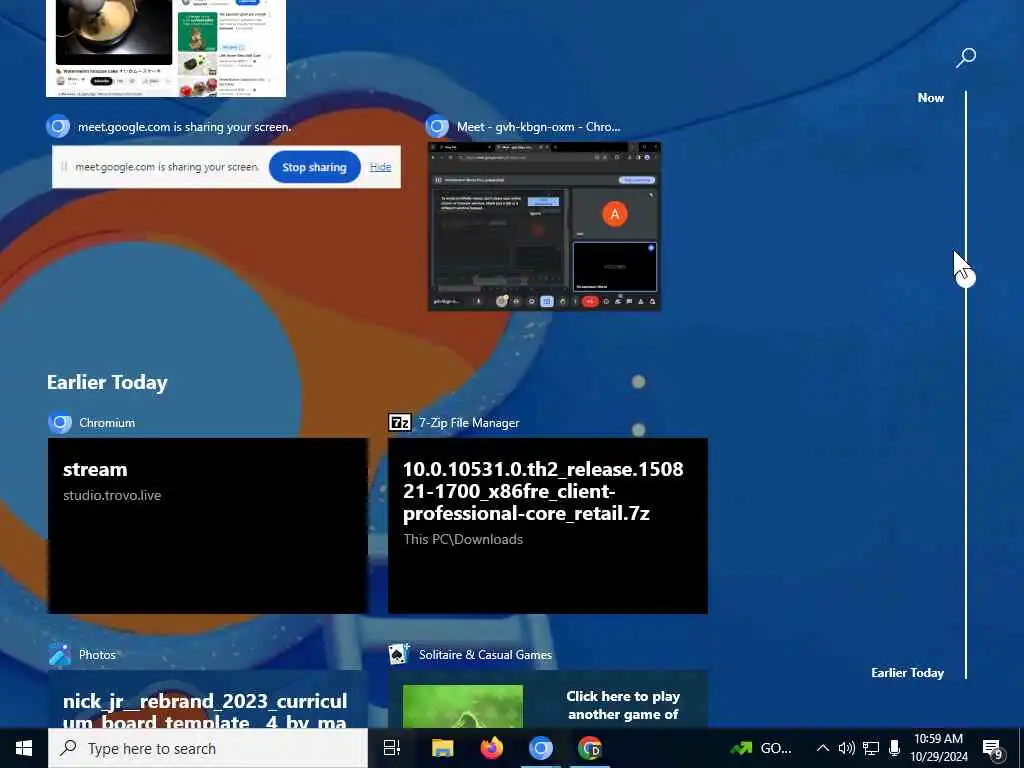The image size is (1024, 768).
Task: Open Firefox from the taskbar
Action: point(492,748)
